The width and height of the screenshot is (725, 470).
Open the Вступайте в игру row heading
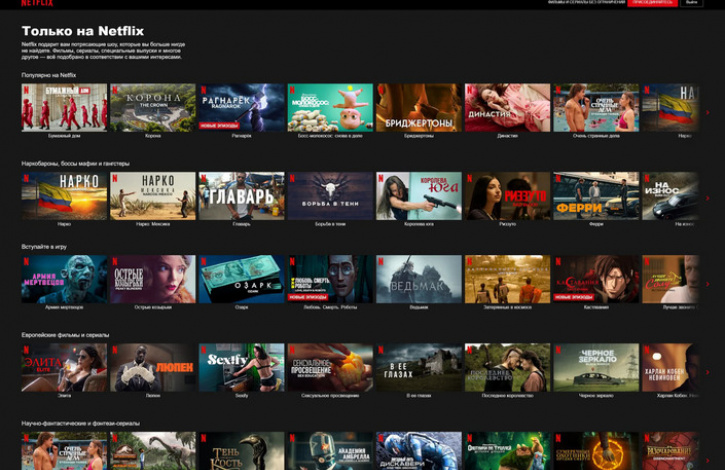tap(44, 247)
